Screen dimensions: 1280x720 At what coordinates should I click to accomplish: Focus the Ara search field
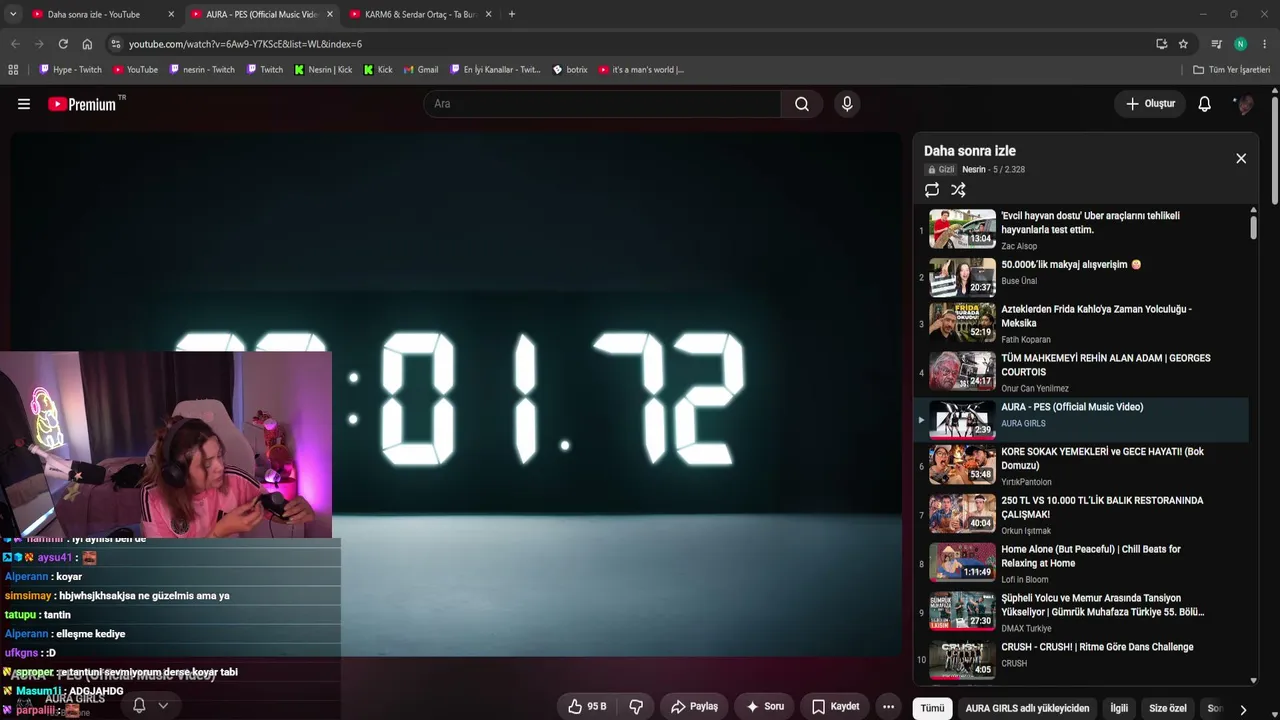[603, 104]
